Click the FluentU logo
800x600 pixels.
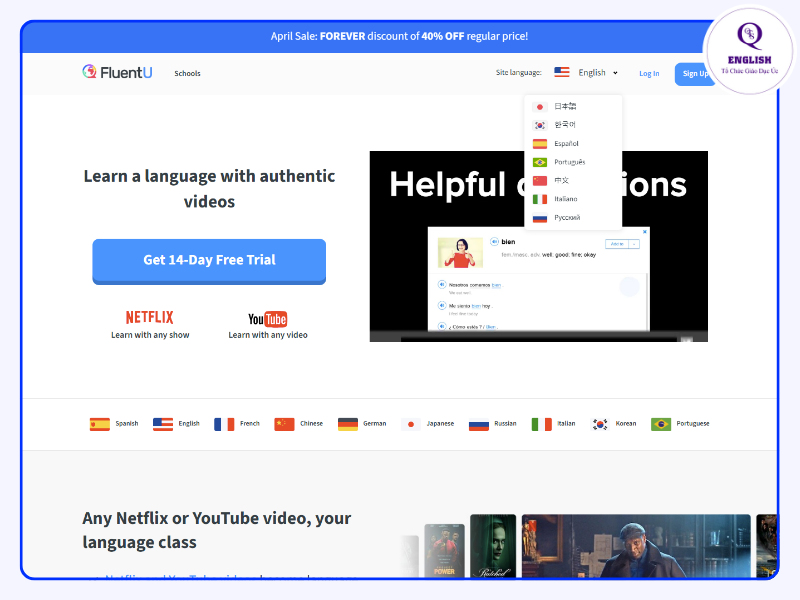[x=117, y=72]
